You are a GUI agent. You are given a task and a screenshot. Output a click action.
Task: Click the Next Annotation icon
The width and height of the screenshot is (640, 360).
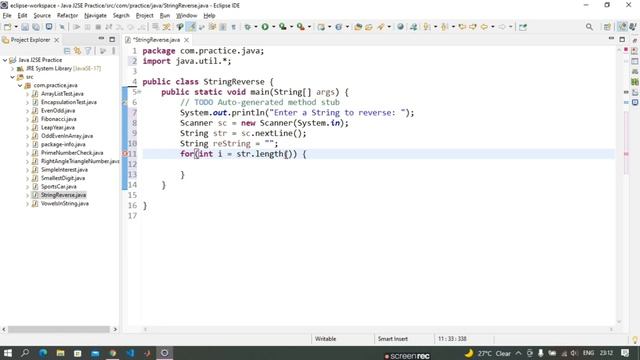tap(427, 27)
